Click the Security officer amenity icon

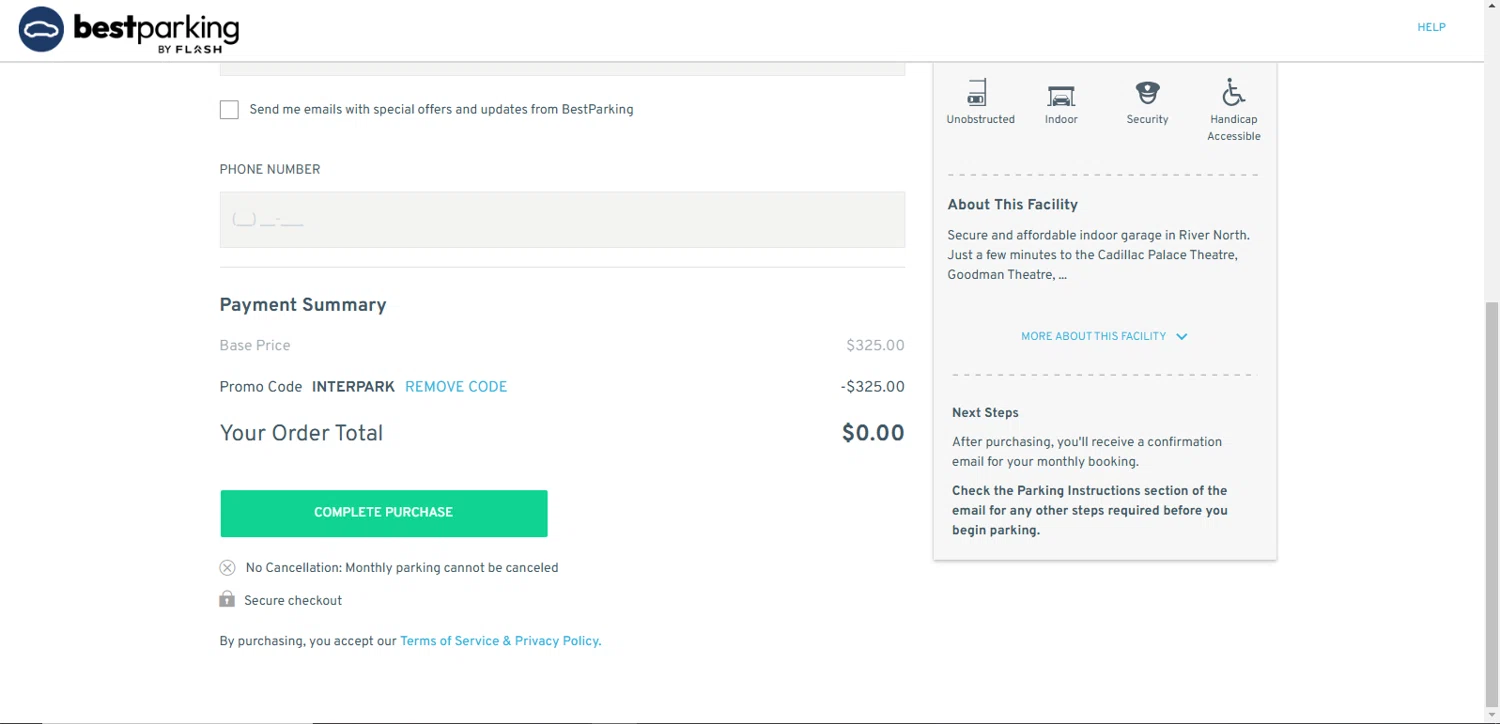(1147, 93)
